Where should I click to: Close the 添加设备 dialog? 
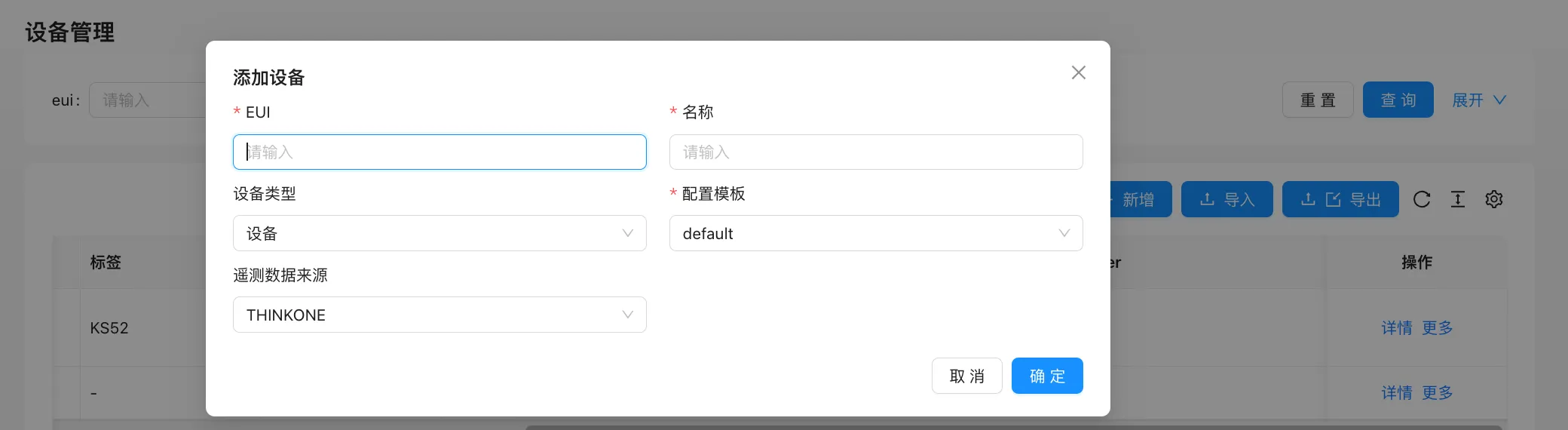[x=1078, y=72]
